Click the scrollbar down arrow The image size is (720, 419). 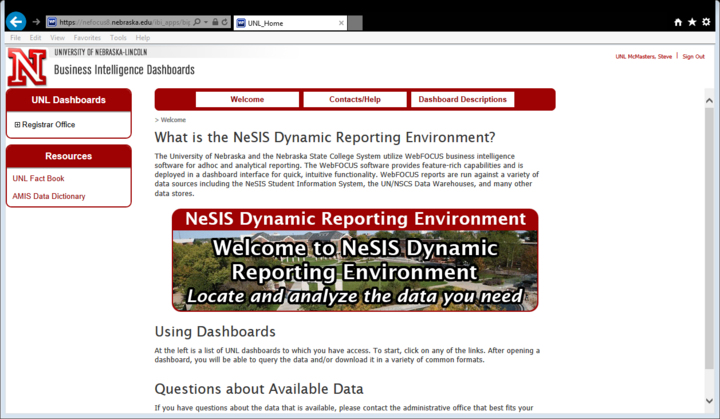(709, 401)
